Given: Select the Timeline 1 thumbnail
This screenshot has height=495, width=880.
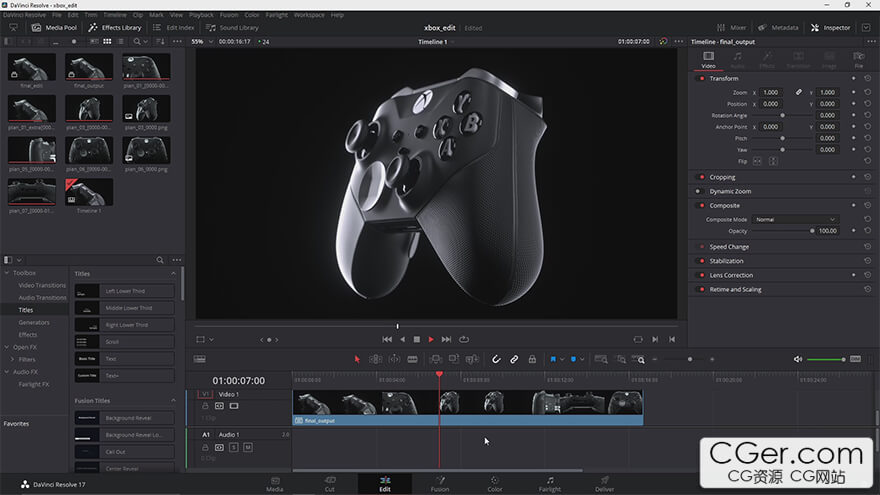Looking at the screenshot, I should 89,192.
